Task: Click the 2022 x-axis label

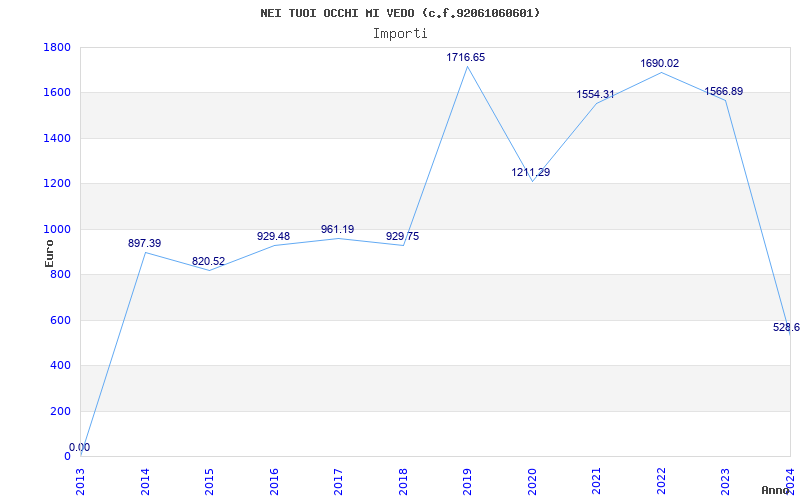Action: (x=661, y=481)
